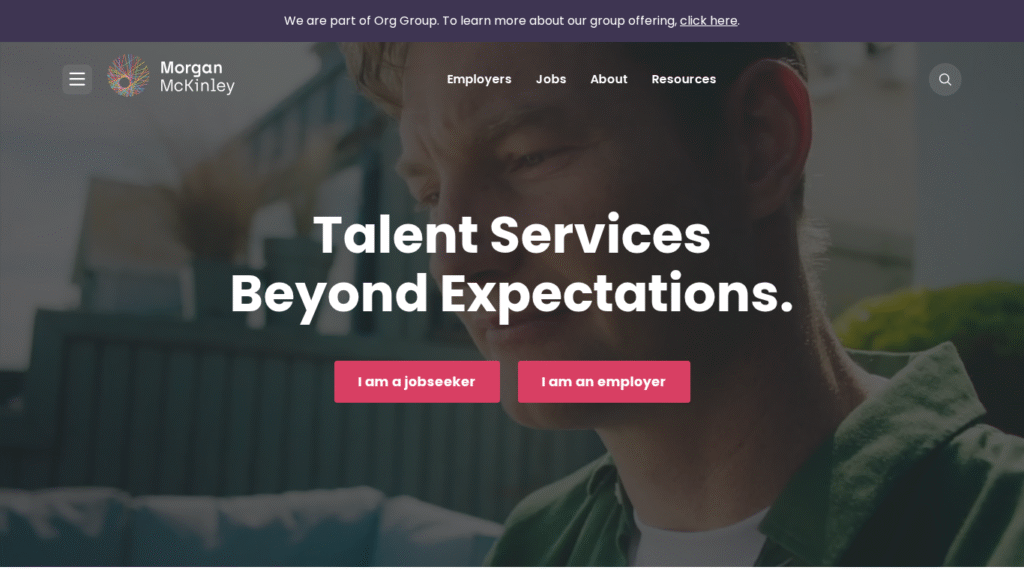The height and width of the screenshot is (576, 1024).
Task: Open the About menu
Action: (609, 79)
